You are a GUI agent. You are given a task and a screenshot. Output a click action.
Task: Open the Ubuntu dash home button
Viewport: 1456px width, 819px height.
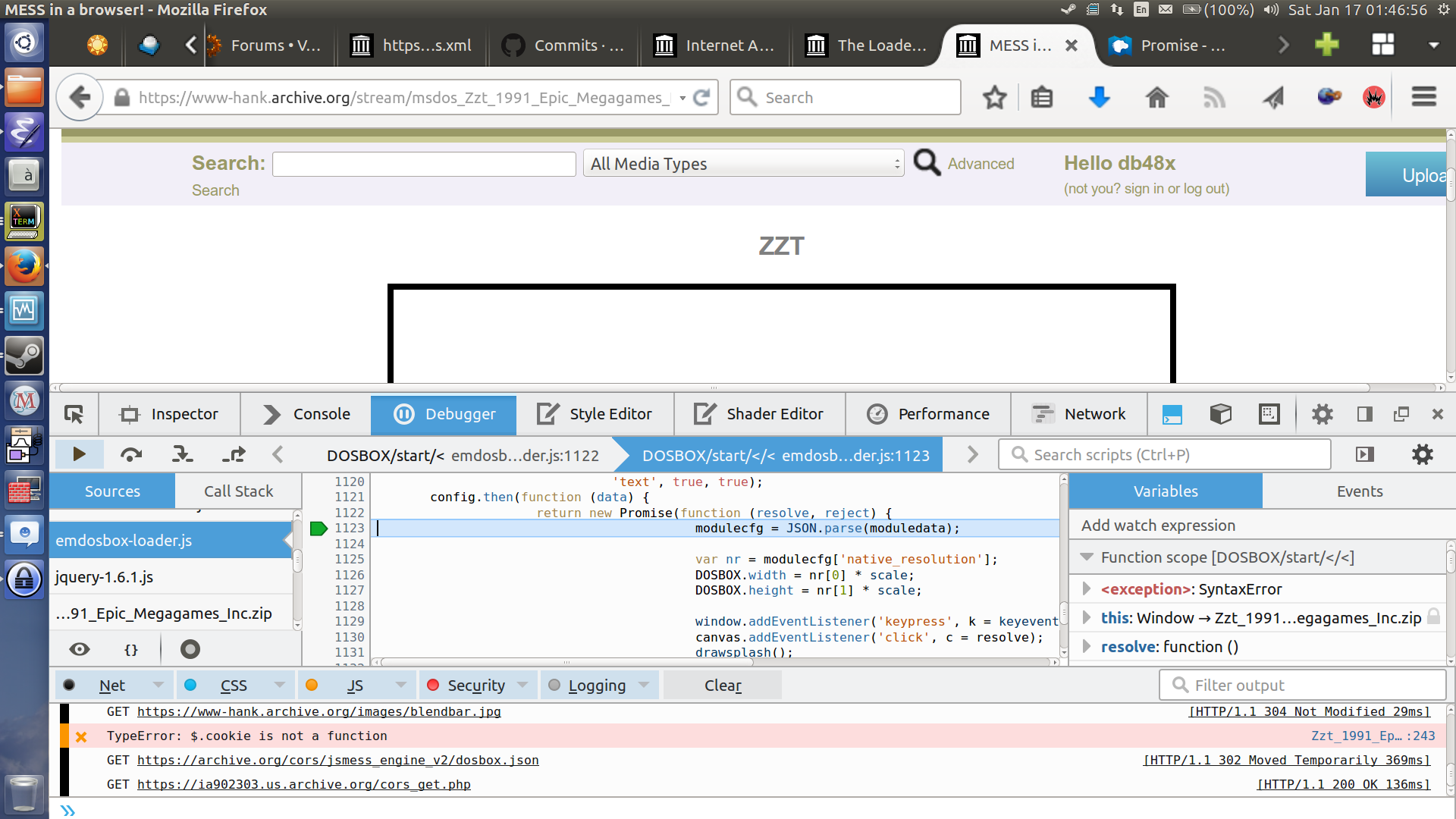coord(24,42)
